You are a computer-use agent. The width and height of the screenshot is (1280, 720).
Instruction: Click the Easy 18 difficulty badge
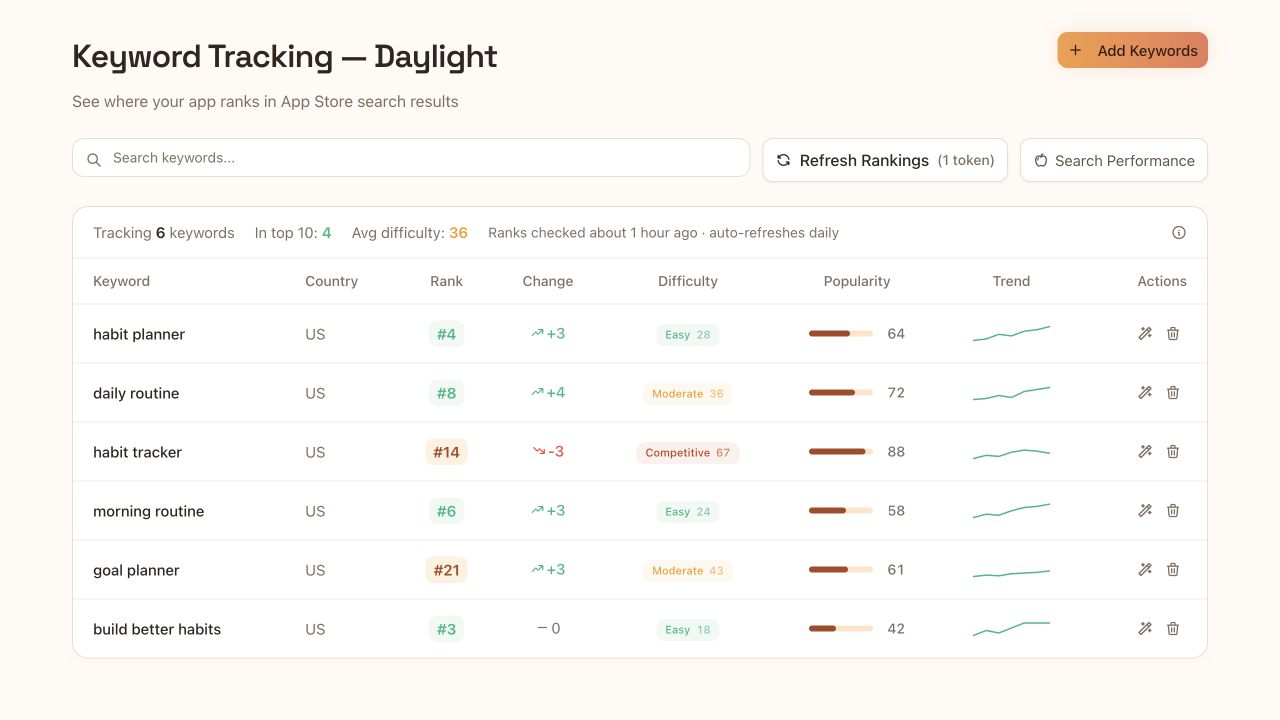coord(688,630)
